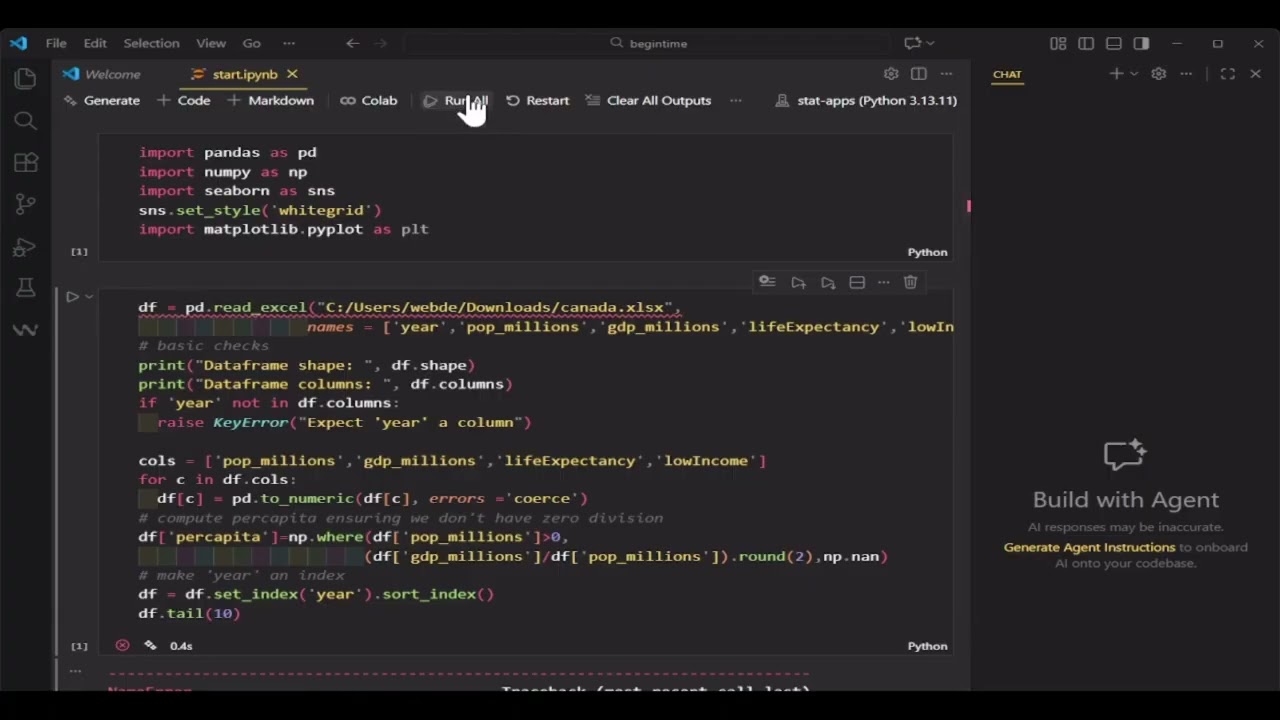The width and height of the screenshot is (1280, 720).
Task: Select the stat-apps Python 3.13.11 kernel picker
Action: tap(866, 101)
